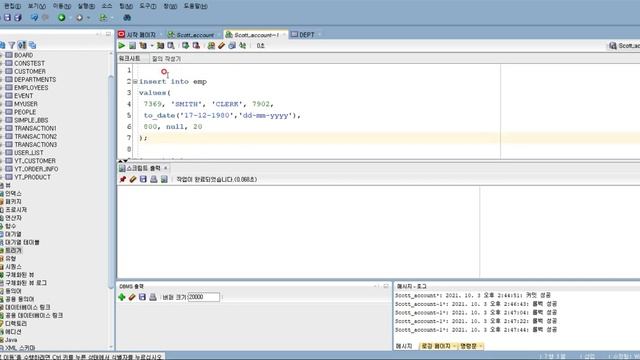The image size is (640, 360).
Task: Click the SQL Tuning Advisor icon
Action: [171, 46]
